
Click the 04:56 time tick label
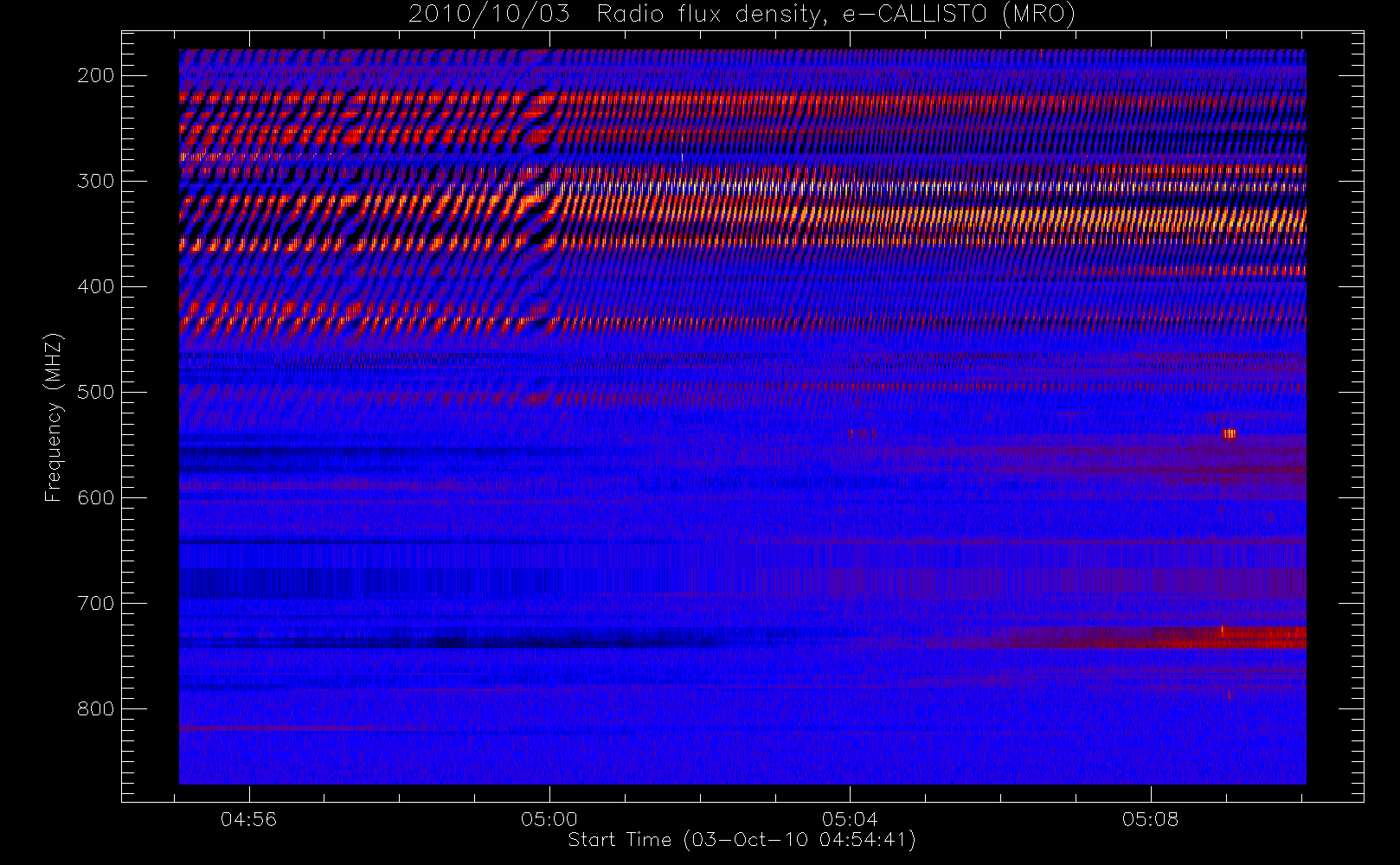pyautogui.click(x=249, y=819)
